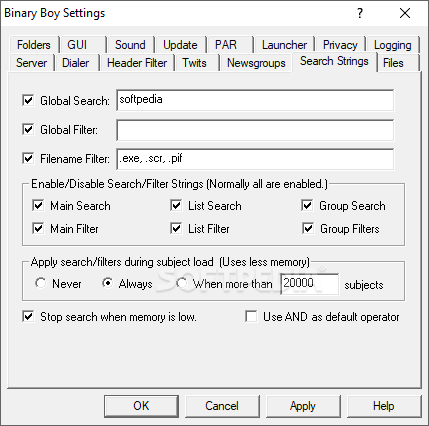Open the Logging tab
This screenshot has width=429, height=426.
point(392,45)
